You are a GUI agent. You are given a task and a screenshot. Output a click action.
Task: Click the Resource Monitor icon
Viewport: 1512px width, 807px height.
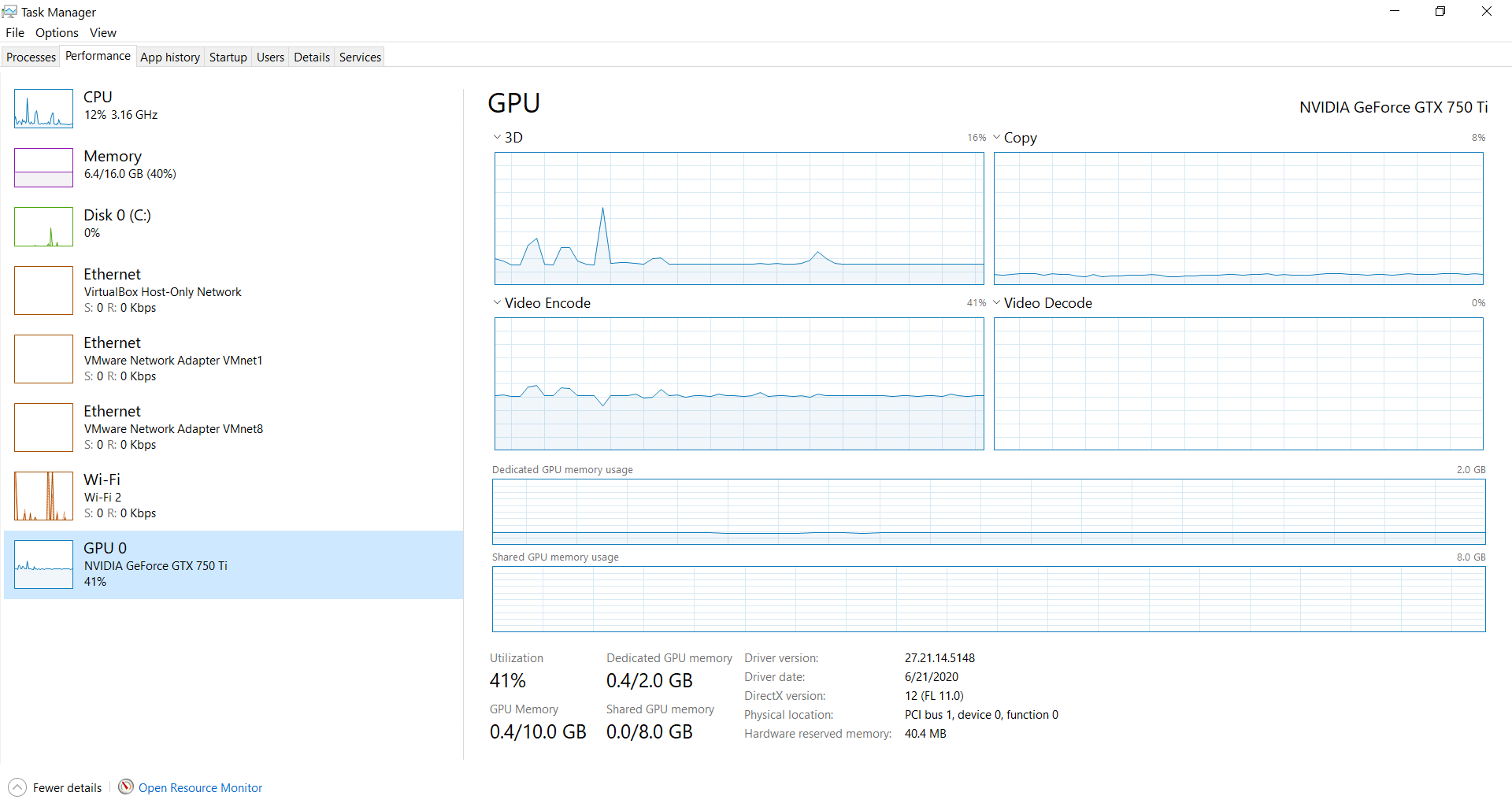(126, 787)
